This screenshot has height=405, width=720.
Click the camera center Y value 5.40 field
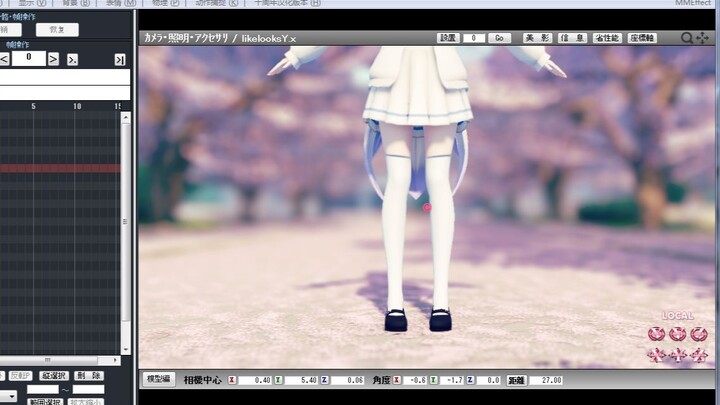click(301, 380)
